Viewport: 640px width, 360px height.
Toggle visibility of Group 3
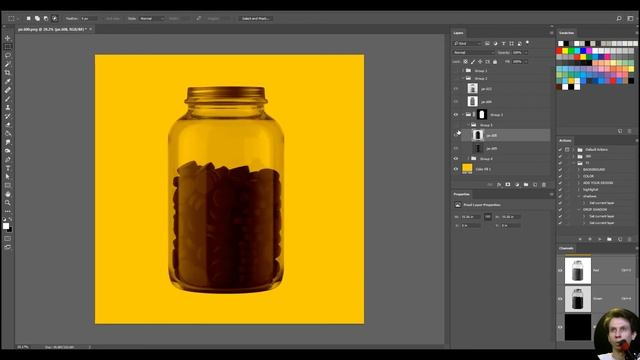[x=456, y=115]
